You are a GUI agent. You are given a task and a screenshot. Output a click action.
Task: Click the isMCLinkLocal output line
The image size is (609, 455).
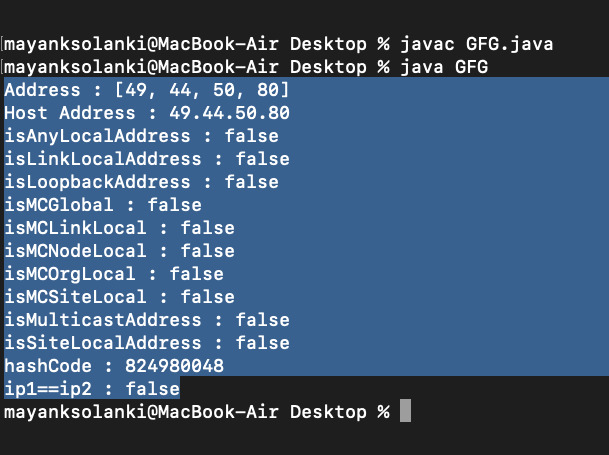tap(119, 228)
